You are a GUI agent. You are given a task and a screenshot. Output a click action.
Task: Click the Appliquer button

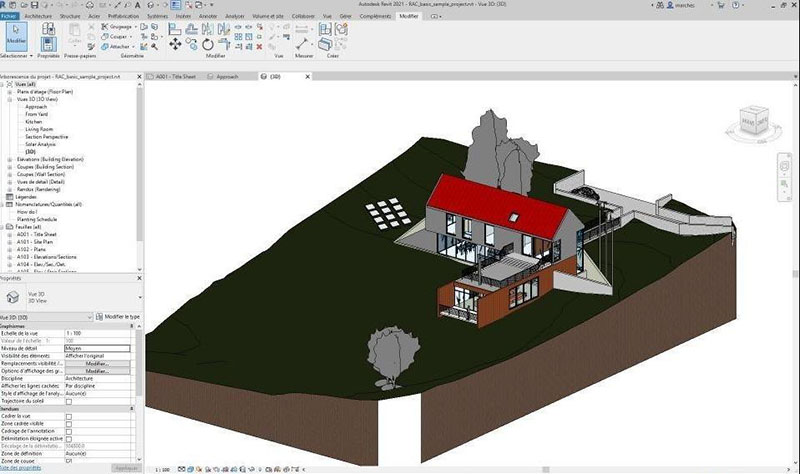[126, 468]
